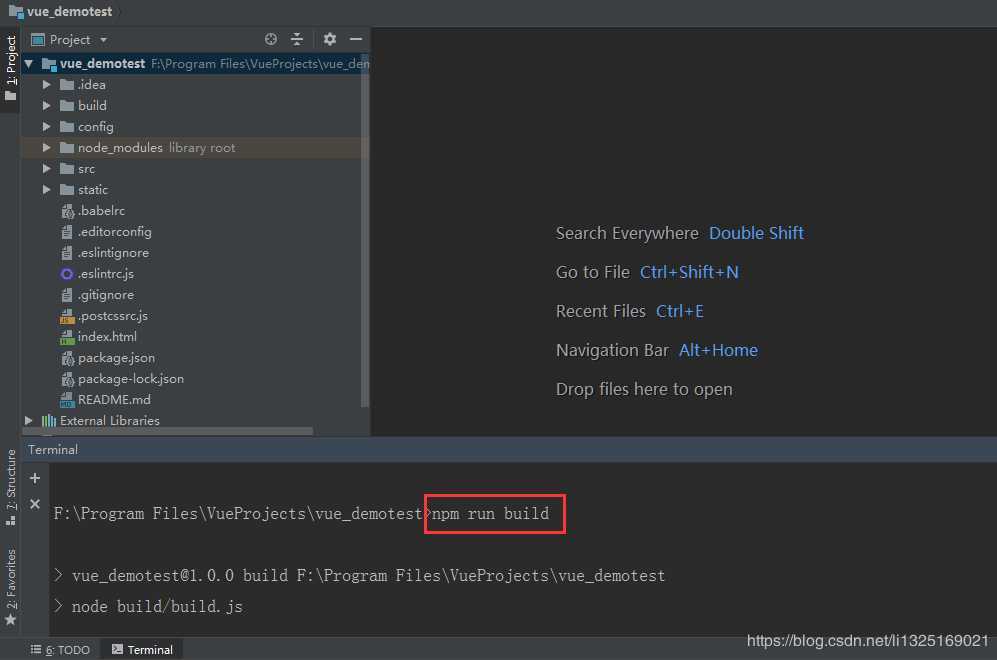This screenshot has width=997, height=660.
Task: Expand the node_modules folder arrow
Action: (46, 148)
